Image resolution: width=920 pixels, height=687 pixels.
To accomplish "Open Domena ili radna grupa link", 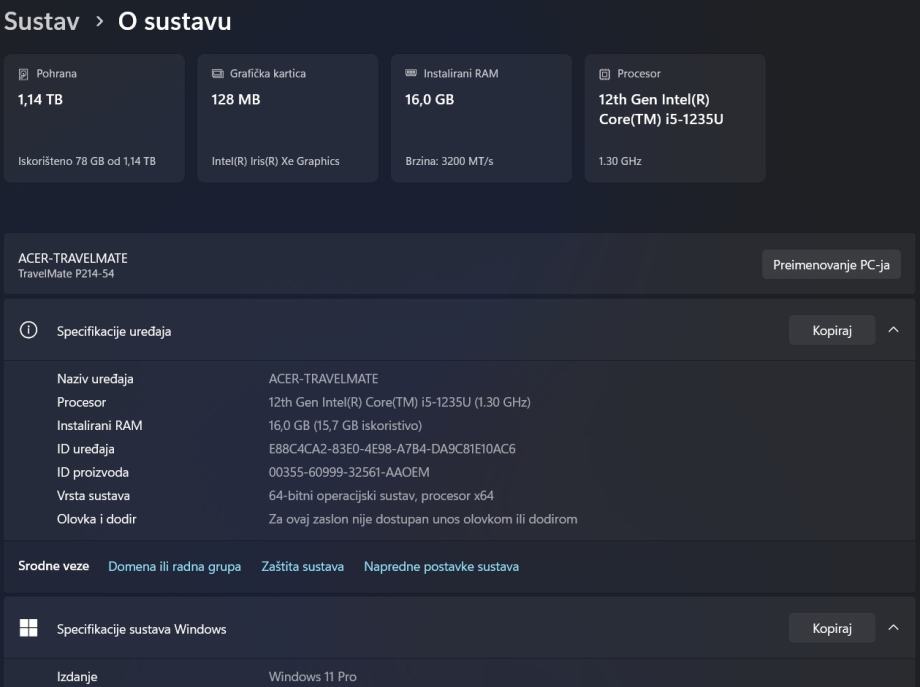I will 174,567.
